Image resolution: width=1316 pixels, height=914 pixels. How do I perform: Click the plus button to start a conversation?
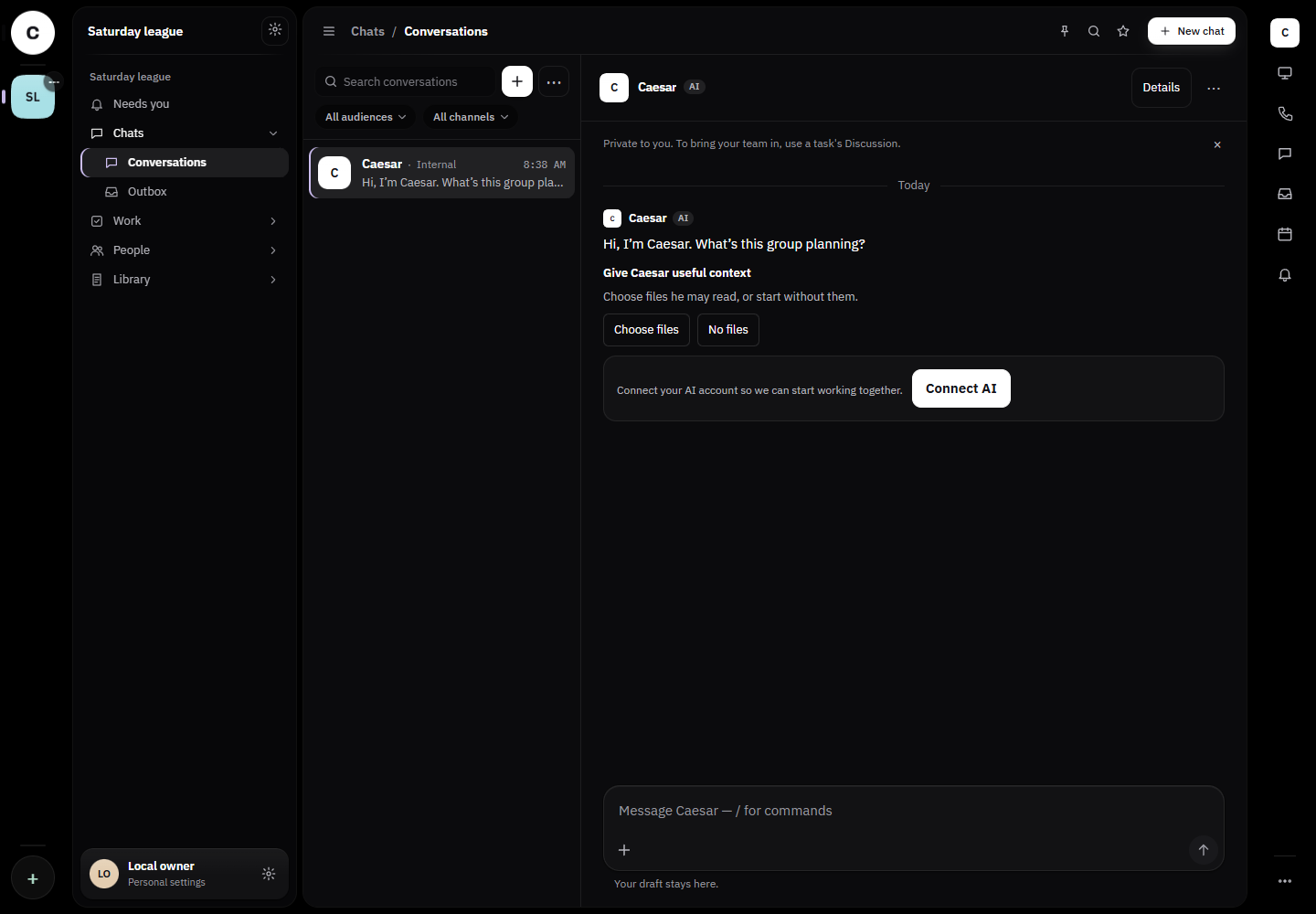click(x=517, y=81)
